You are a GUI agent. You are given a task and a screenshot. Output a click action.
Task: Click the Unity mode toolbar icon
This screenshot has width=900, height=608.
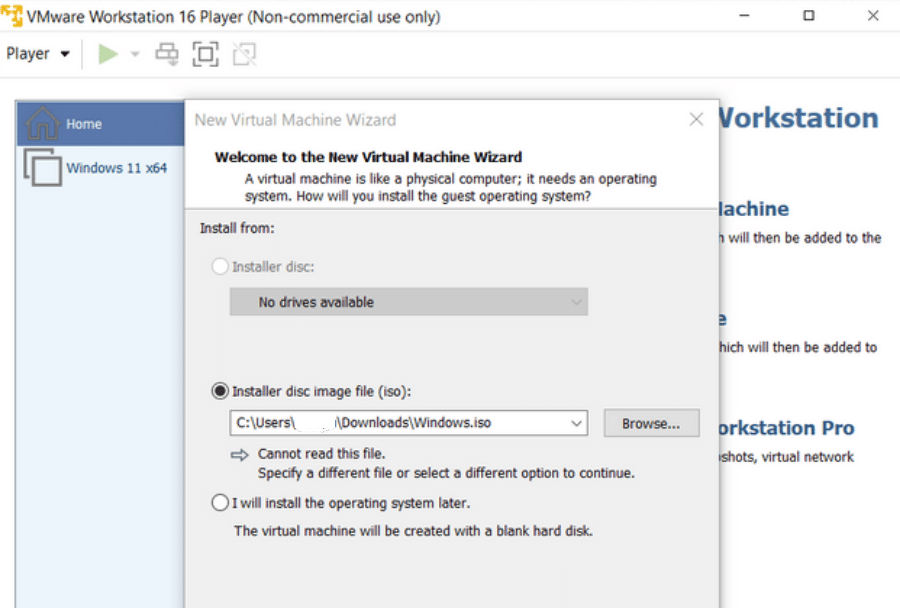click(x=244, y=54)
